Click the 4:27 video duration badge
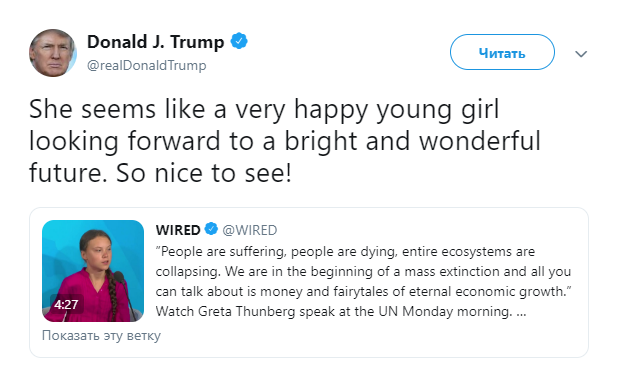The width and height of the screenshot is (618, 370). pos(66,304)
